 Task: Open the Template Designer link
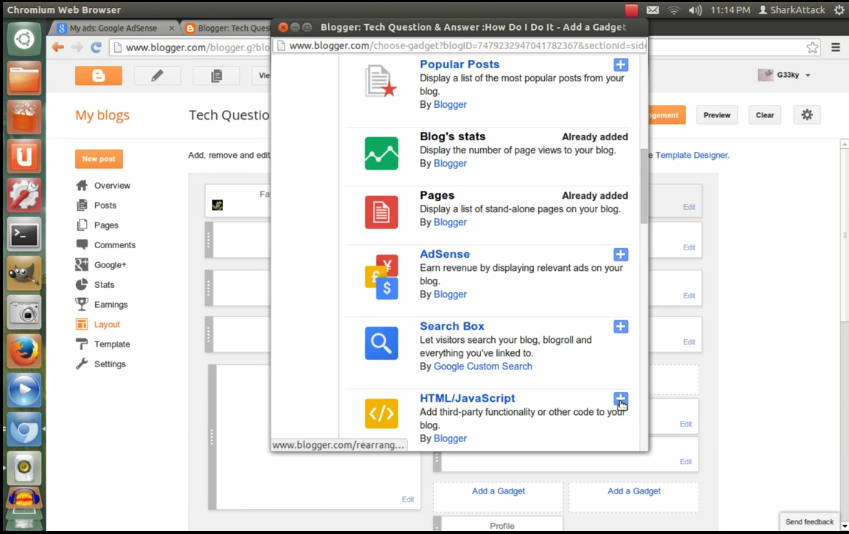point(691,155)
